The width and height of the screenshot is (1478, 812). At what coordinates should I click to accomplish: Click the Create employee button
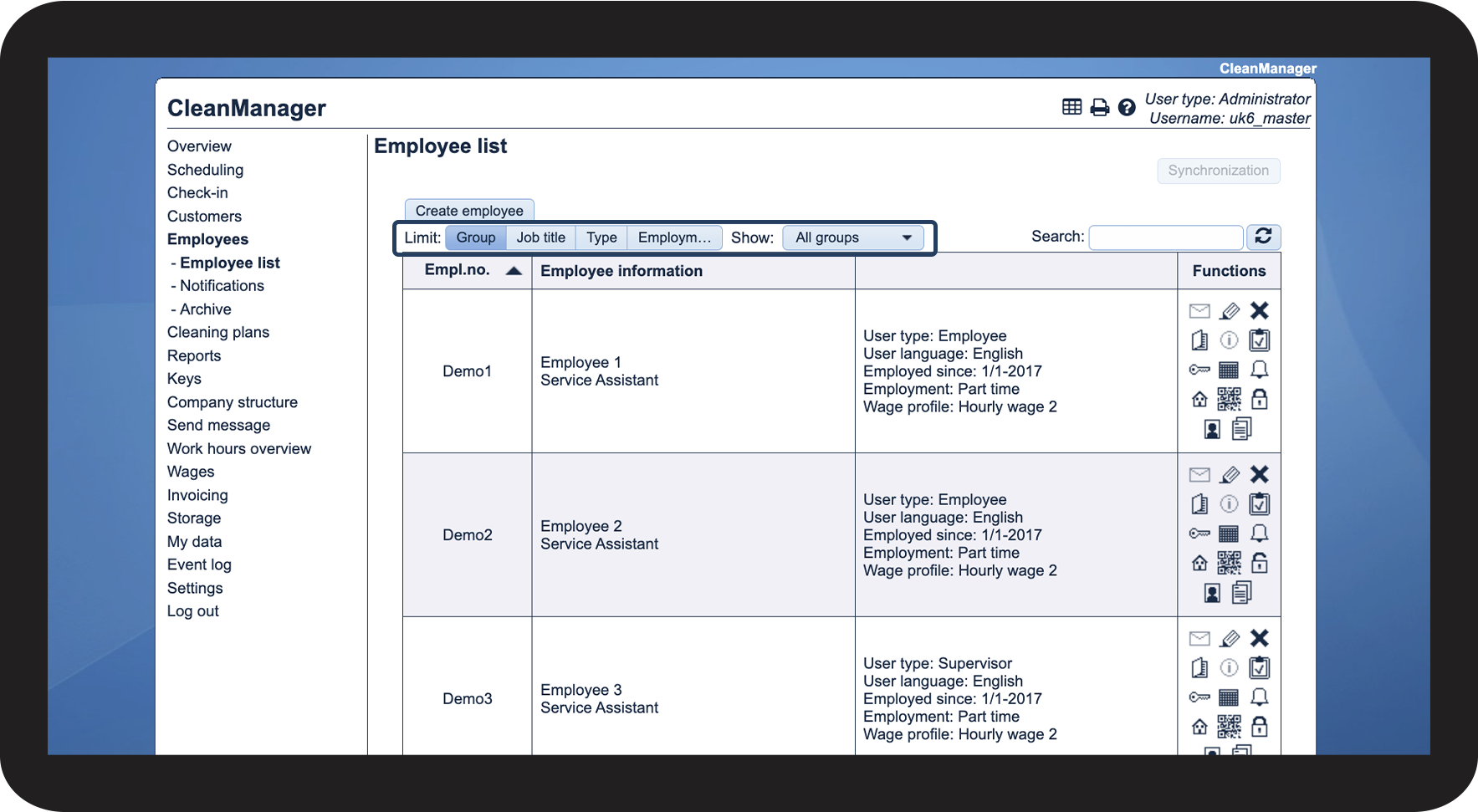(469, 211)
